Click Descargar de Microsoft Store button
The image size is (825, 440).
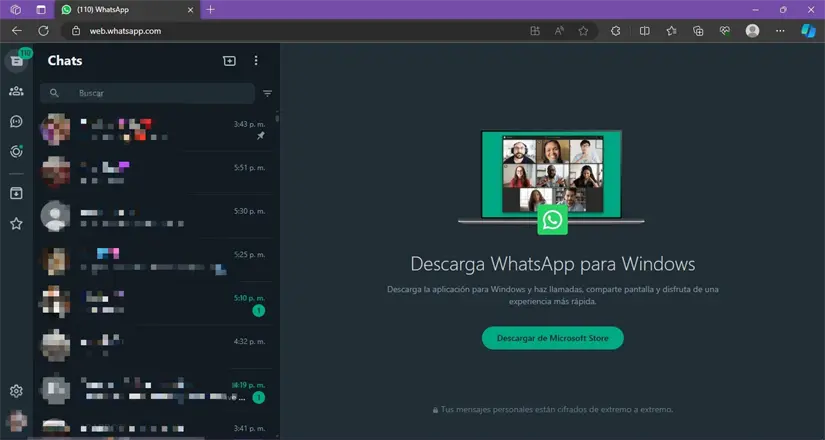pyautogui.click(x=552, y=338)
